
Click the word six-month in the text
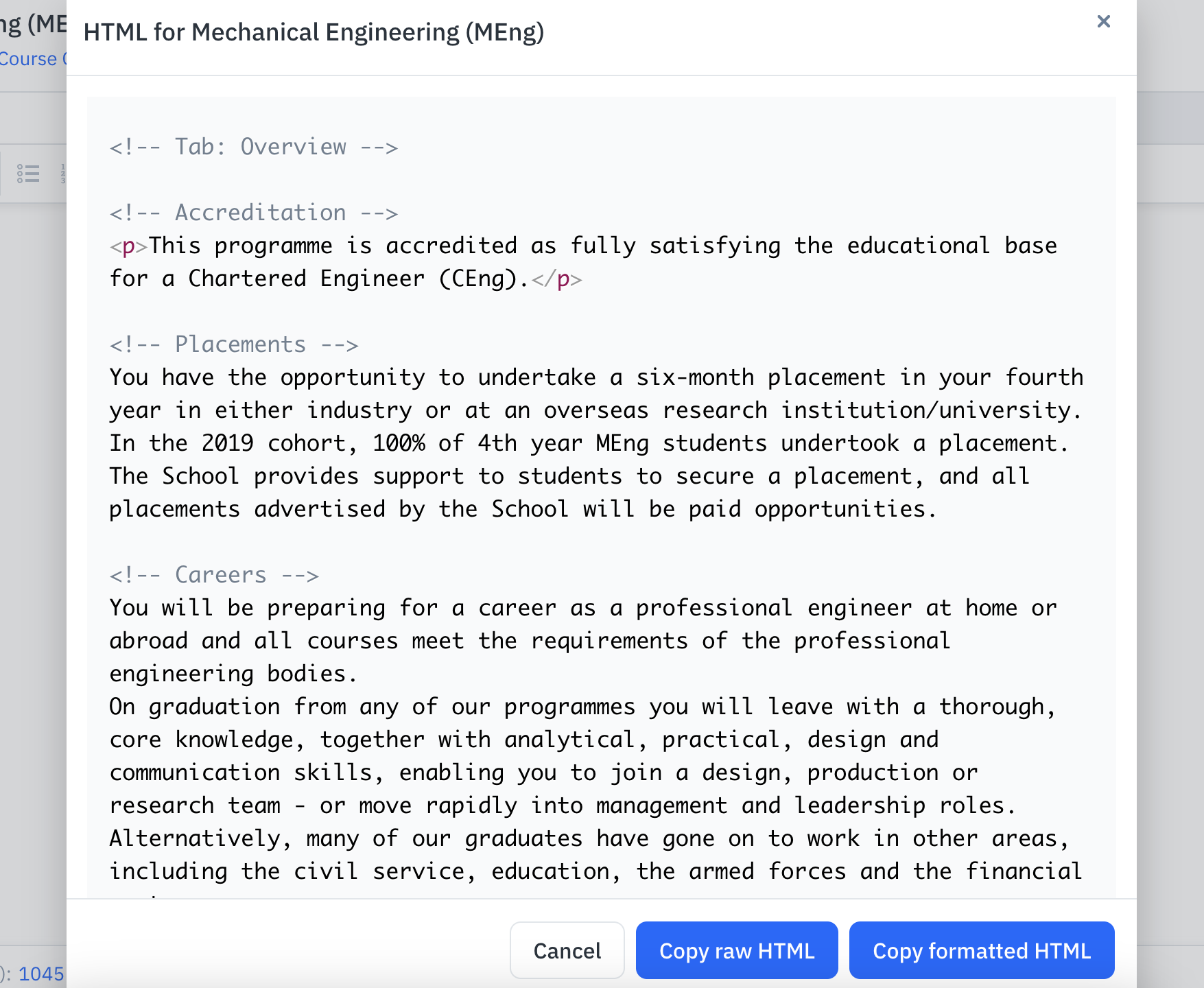[x=694, y=377]
